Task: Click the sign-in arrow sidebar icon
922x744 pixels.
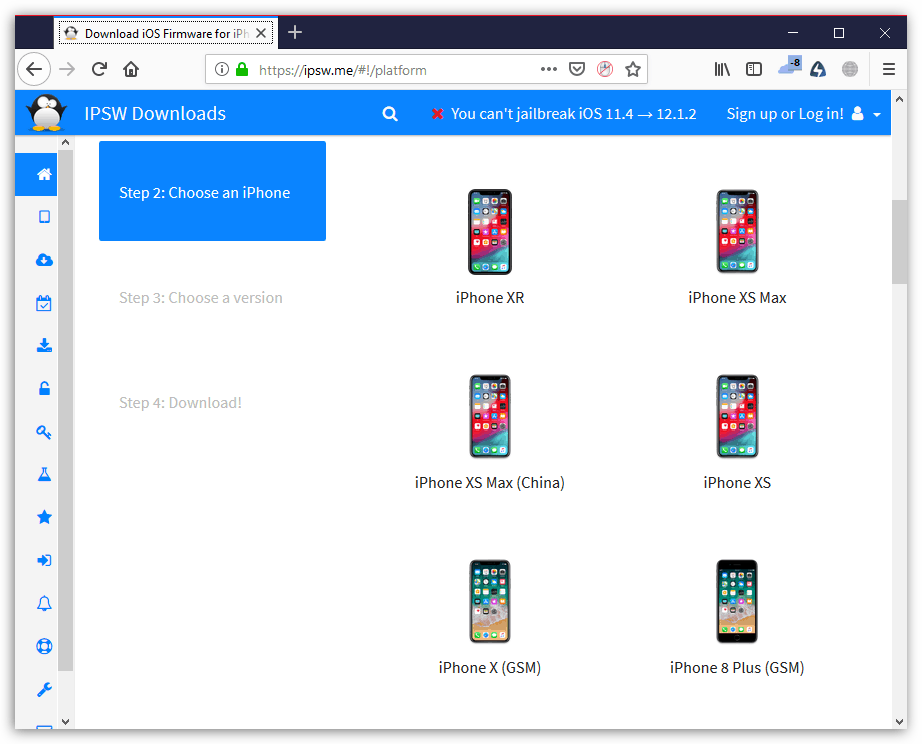Action: tap(44, 560)
